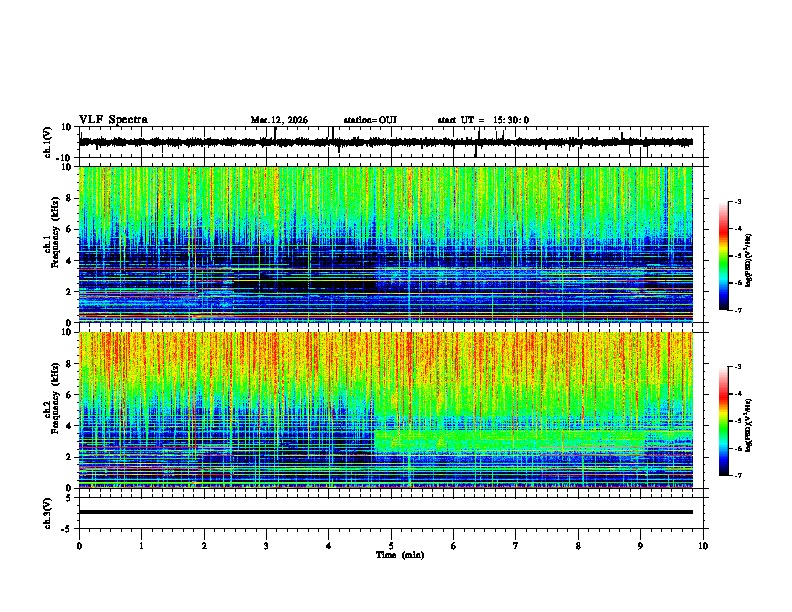This screenshot has height=612, width=792.
Task: Click the "-3" label on the ch.1 color bar
Action: point(738,201)
